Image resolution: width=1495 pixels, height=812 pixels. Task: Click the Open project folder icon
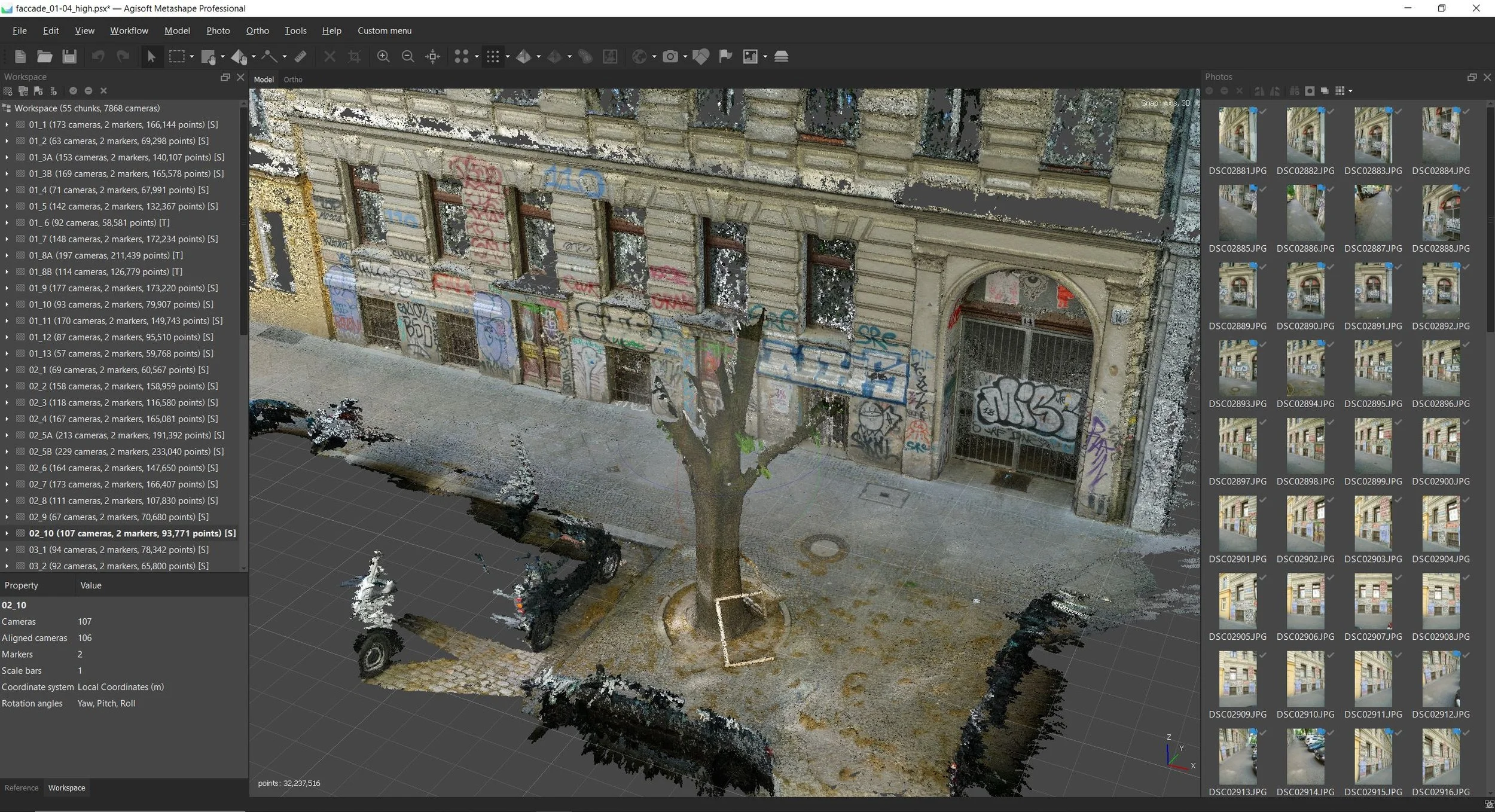point(44,56)
